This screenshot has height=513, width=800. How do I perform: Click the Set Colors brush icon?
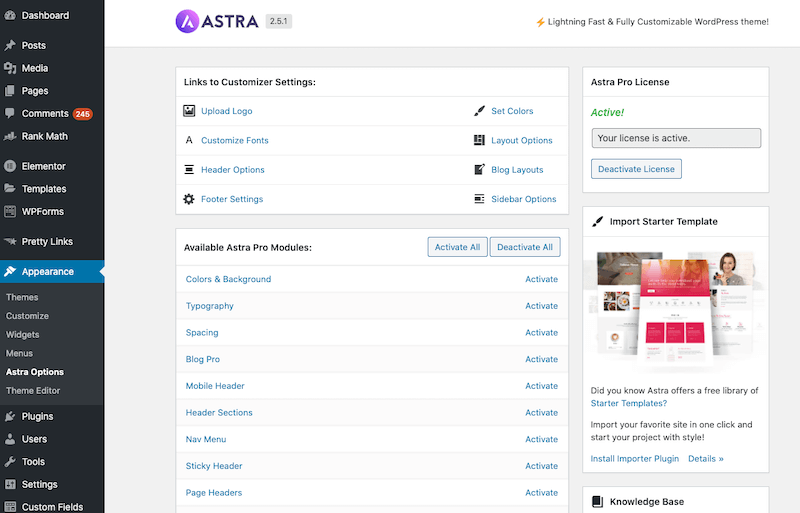[x=479, y=111]
